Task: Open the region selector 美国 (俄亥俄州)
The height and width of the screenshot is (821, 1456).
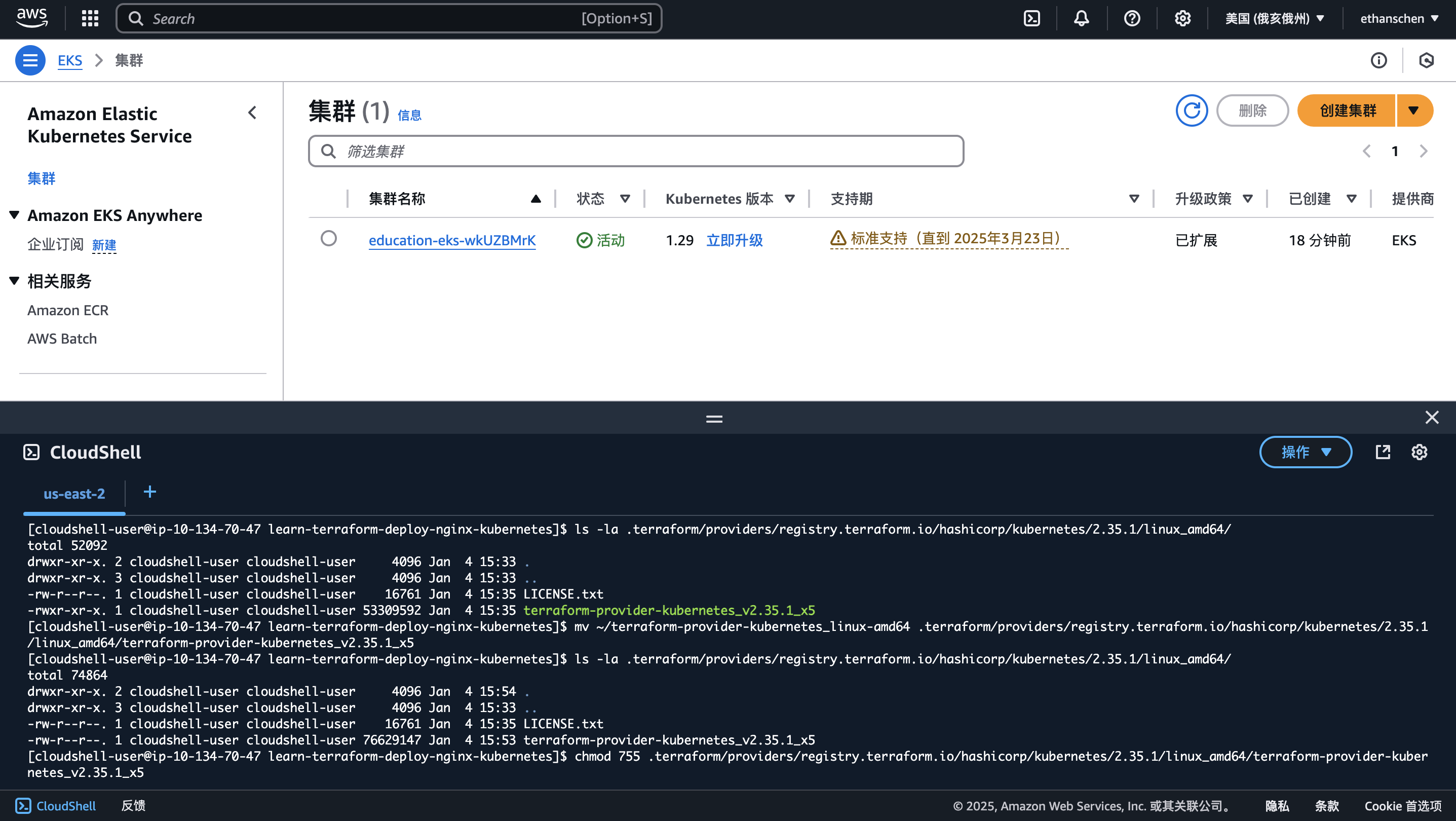Action: pos(1274,19)
